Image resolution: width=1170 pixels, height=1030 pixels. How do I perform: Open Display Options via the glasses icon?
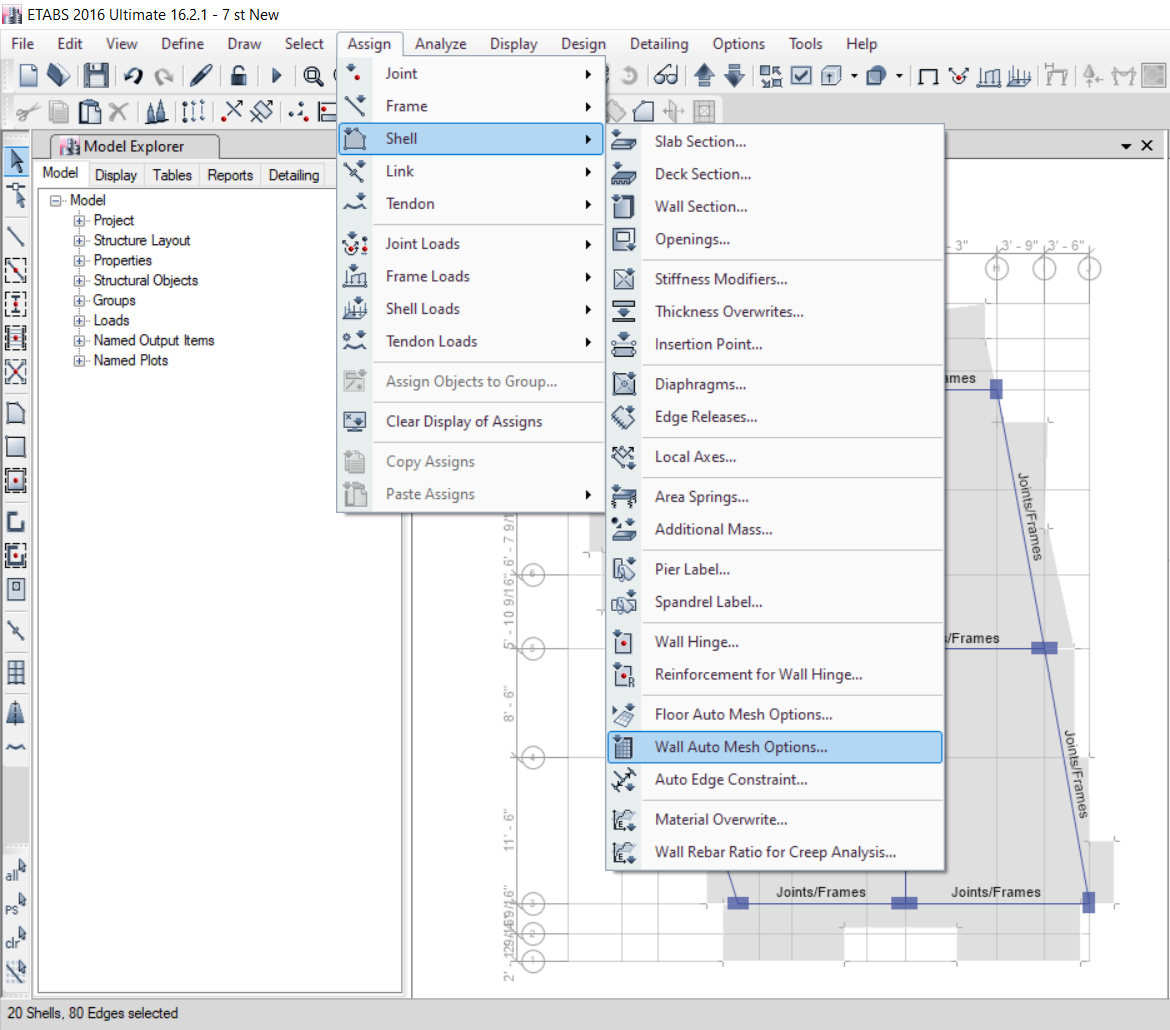(x=666, y=74)
